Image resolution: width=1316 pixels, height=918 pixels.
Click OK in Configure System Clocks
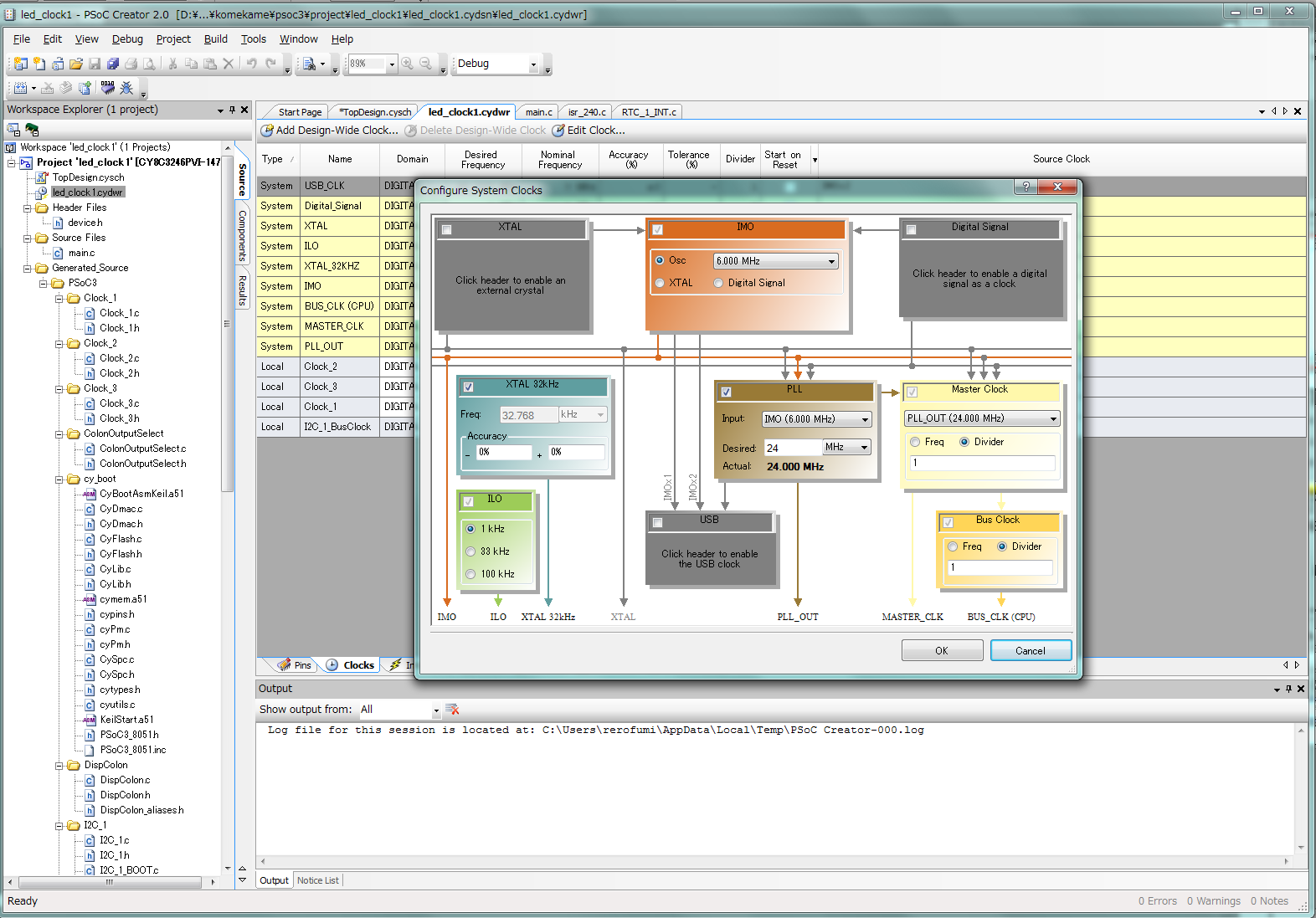pyautogui.click(x=942, y=650)
